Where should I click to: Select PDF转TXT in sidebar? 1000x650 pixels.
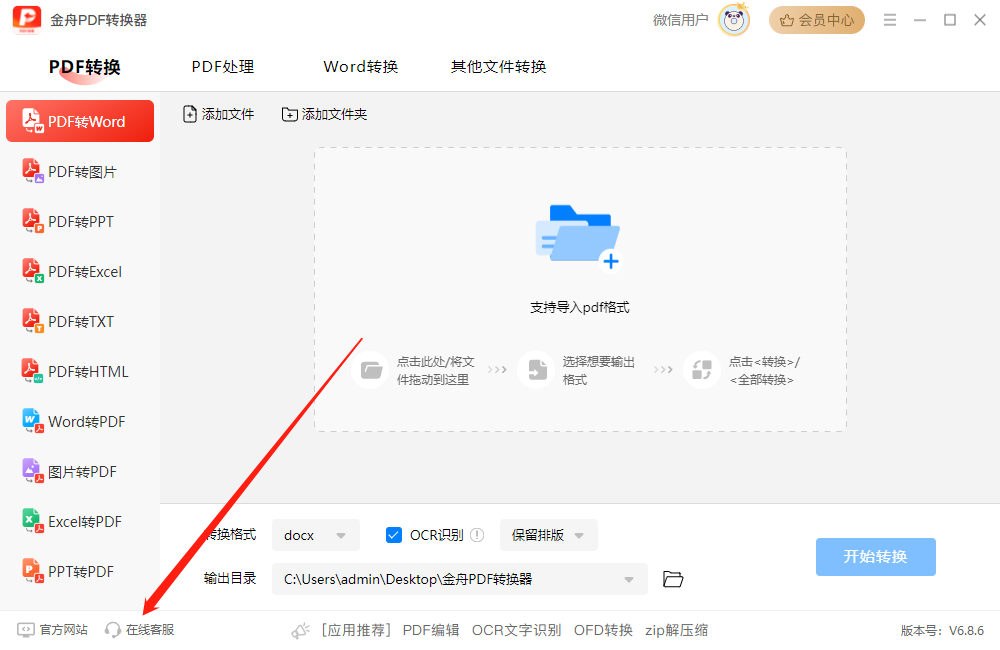coord(80,321)
